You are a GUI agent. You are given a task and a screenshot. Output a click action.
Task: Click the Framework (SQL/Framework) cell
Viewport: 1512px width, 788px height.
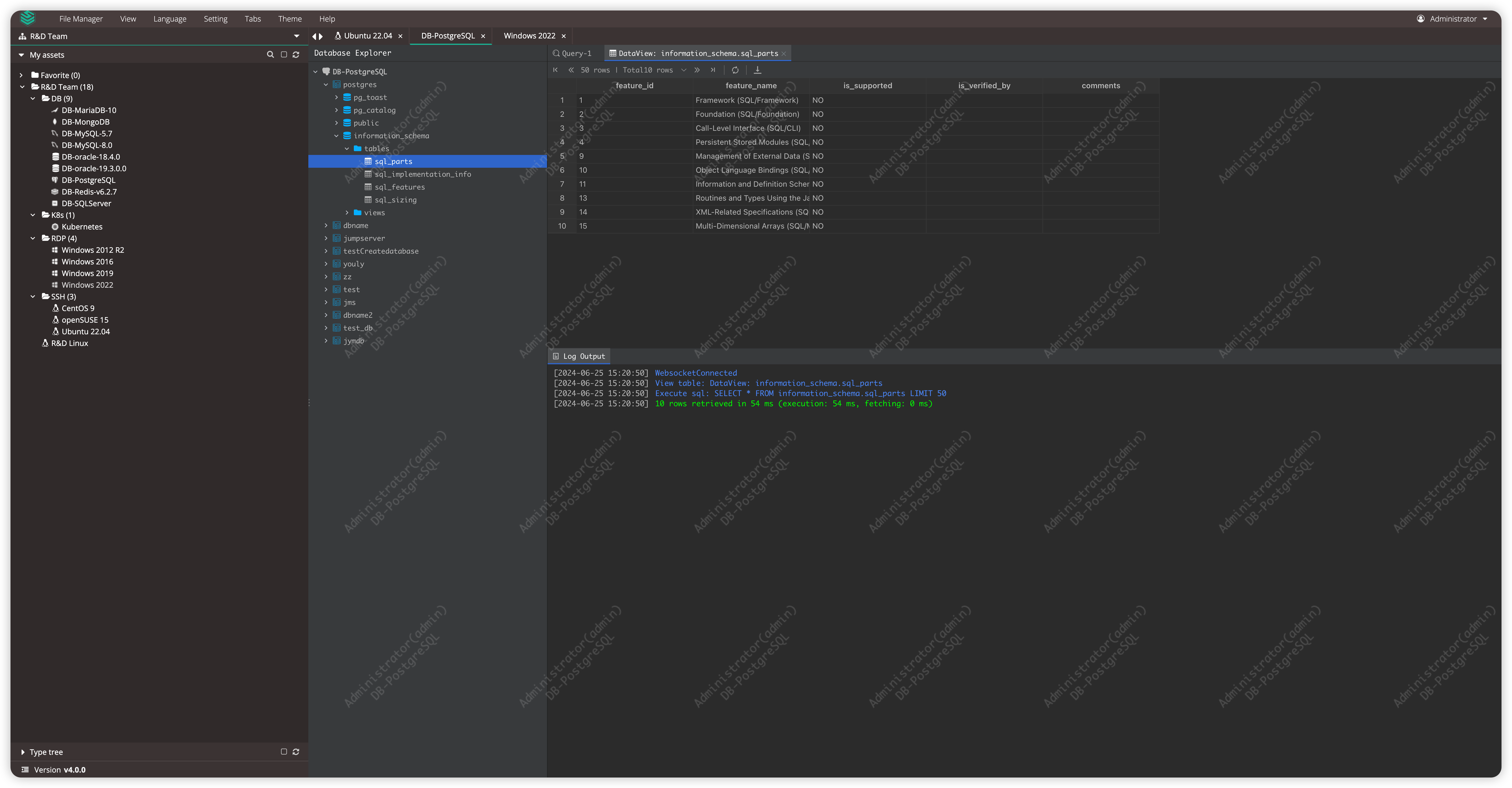tap(751, 100)
